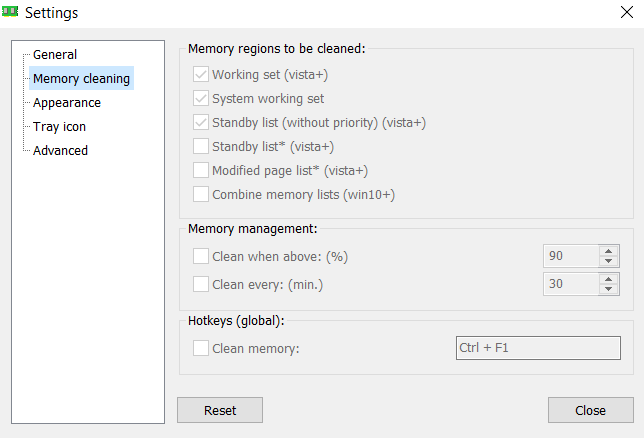Switch to Appearance settings
This screenshot has width=644, height=438.
point(67,103)
